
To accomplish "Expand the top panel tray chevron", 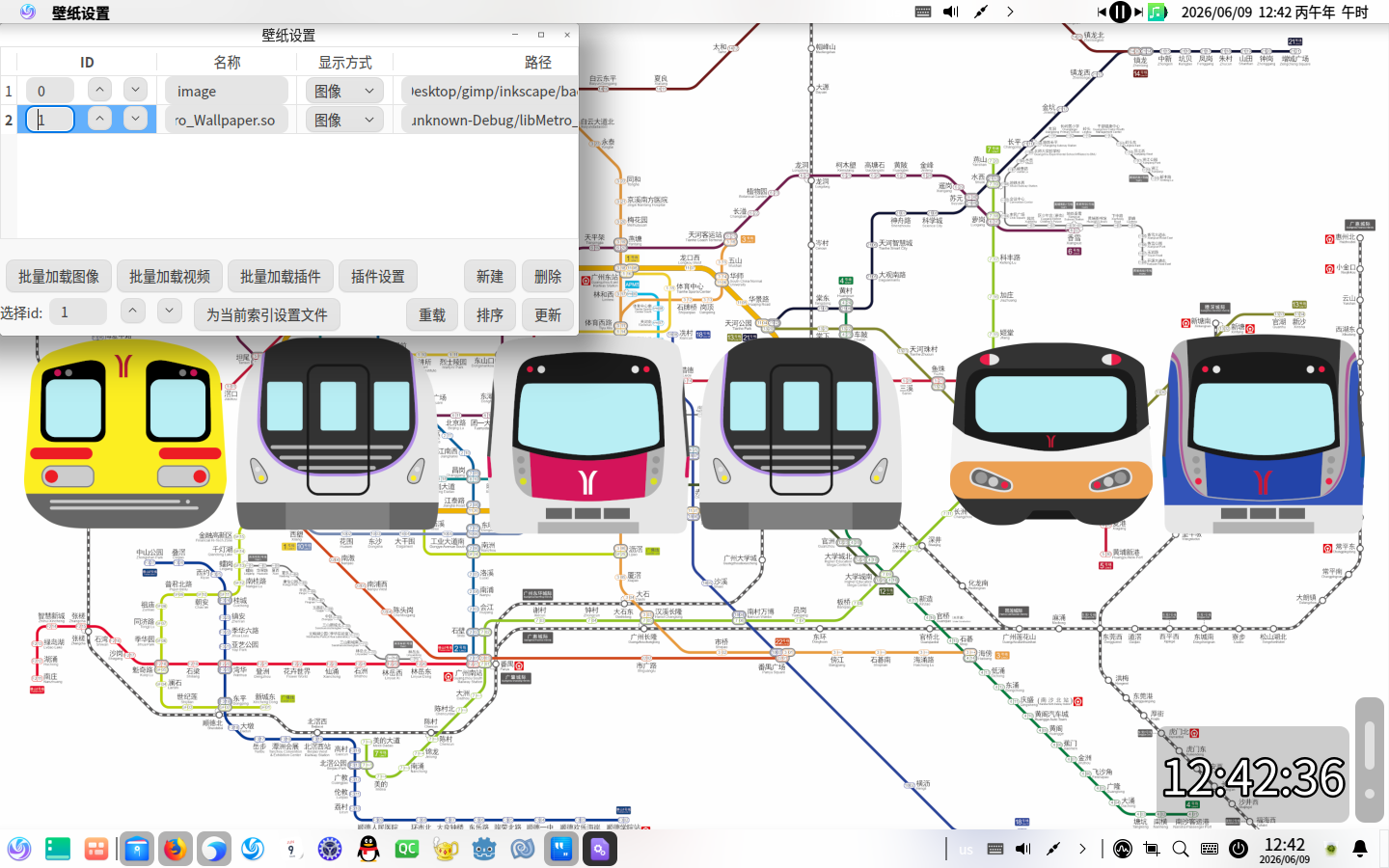I will 1010,12.
